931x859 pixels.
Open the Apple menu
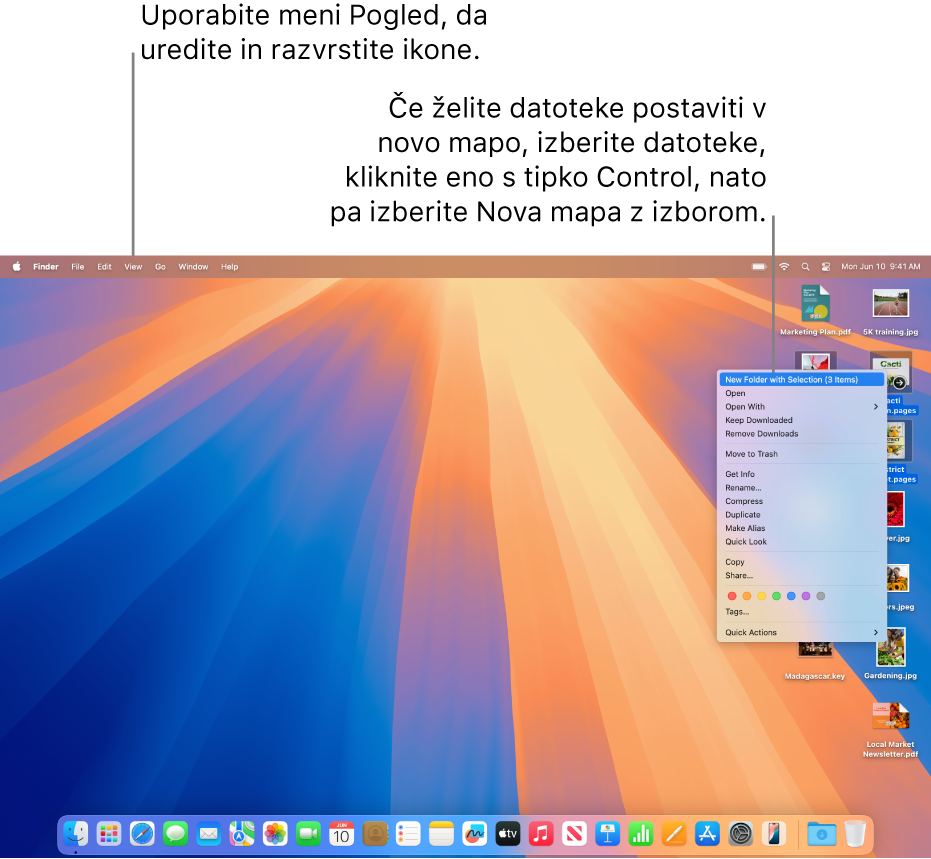coord(17,267)
